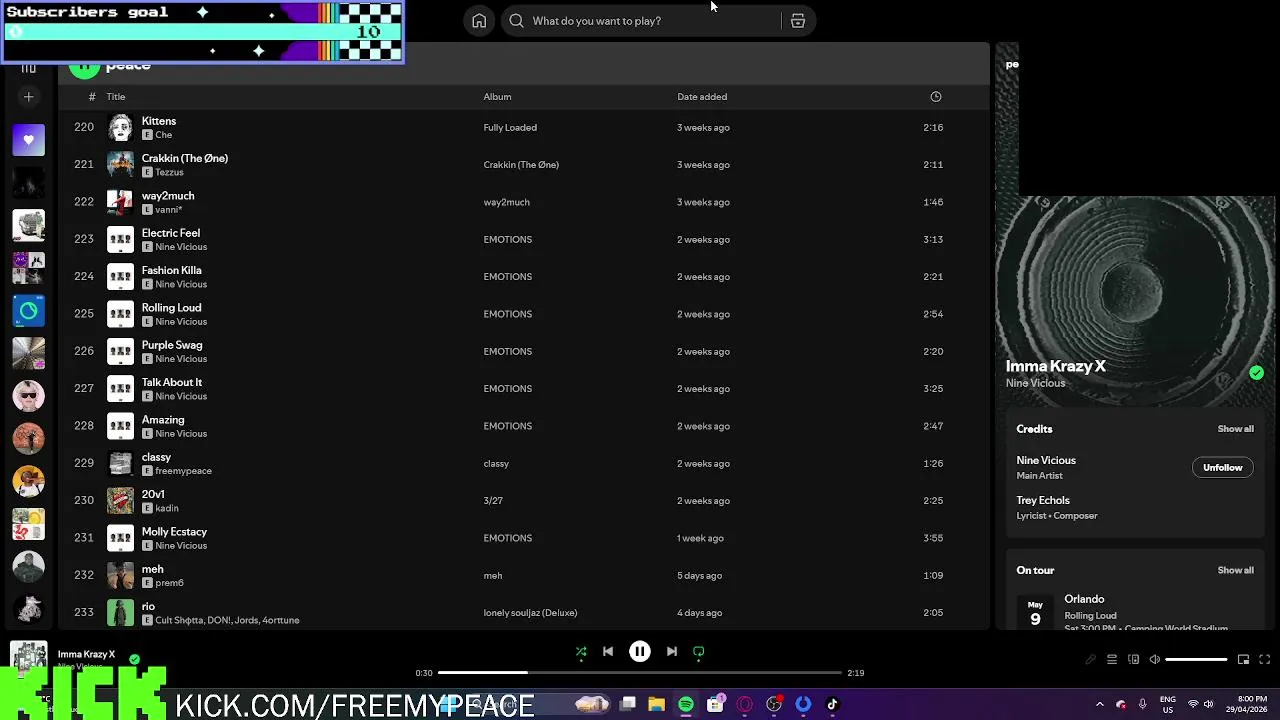Toggle the green saved checkmark for Imma Krazy X
This screenshot has height=720, width=1280.
click(1256, 373)
